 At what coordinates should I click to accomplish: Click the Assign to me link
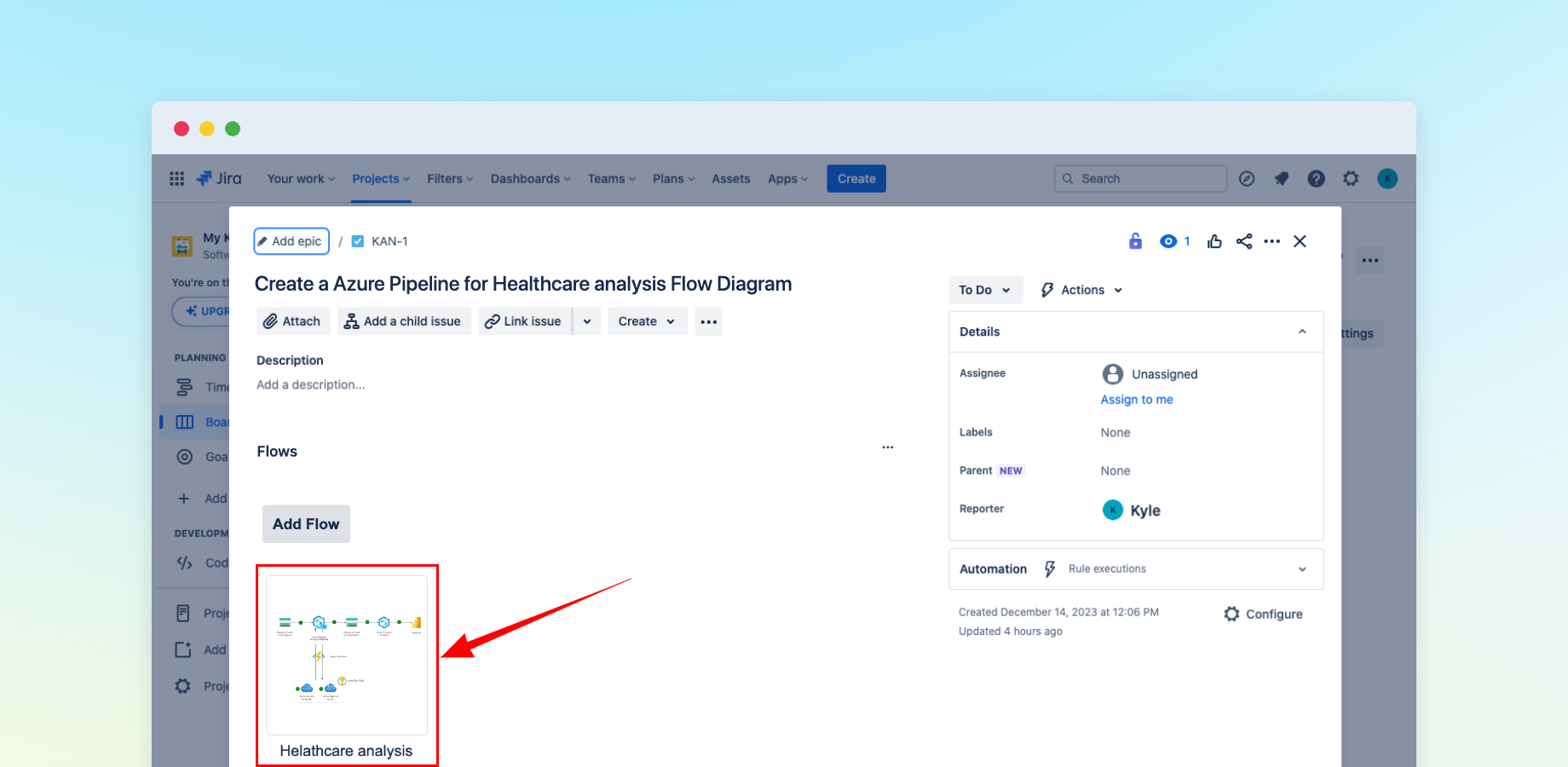(x=1137, y=400)
